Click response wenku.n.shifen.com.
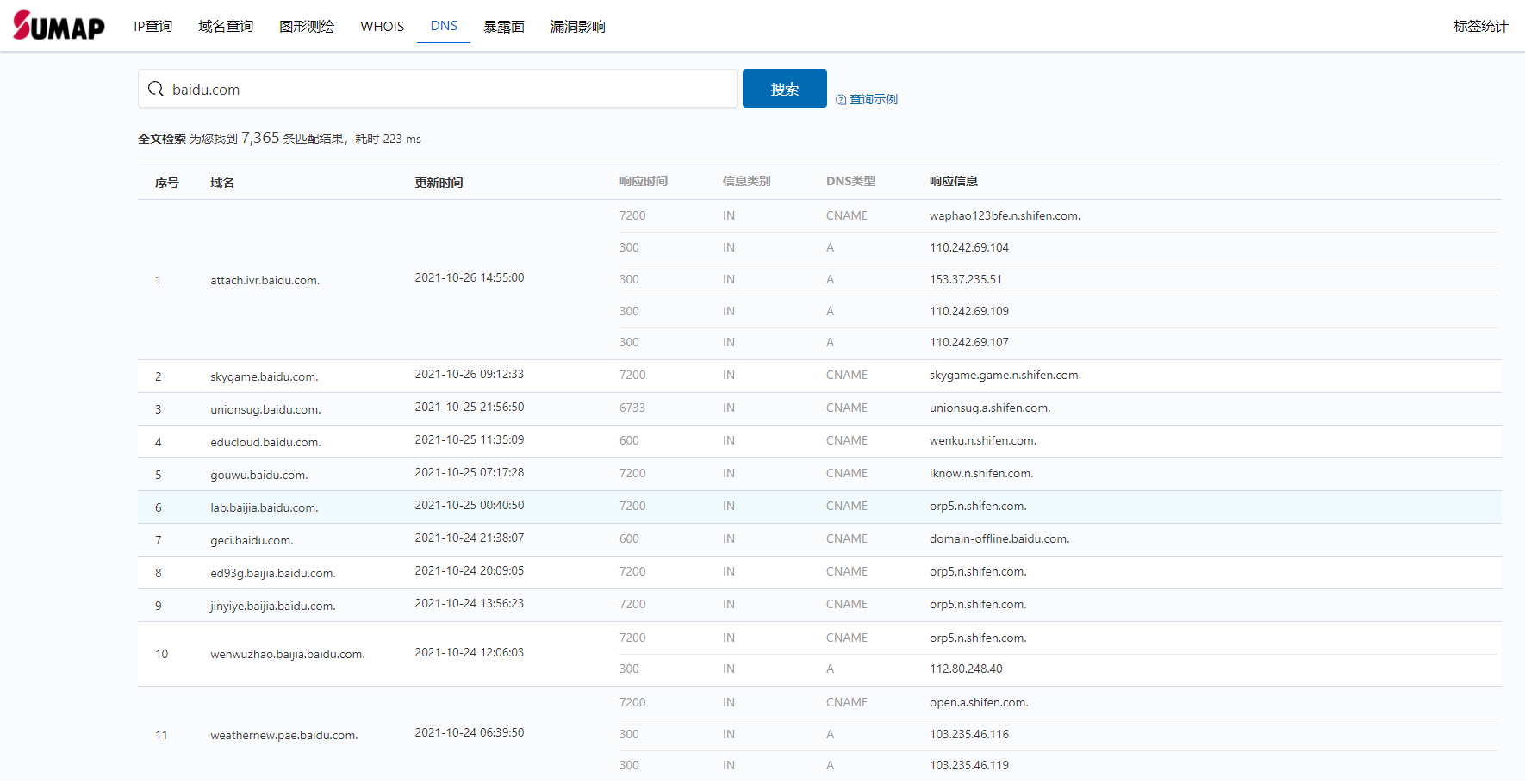 983,441
